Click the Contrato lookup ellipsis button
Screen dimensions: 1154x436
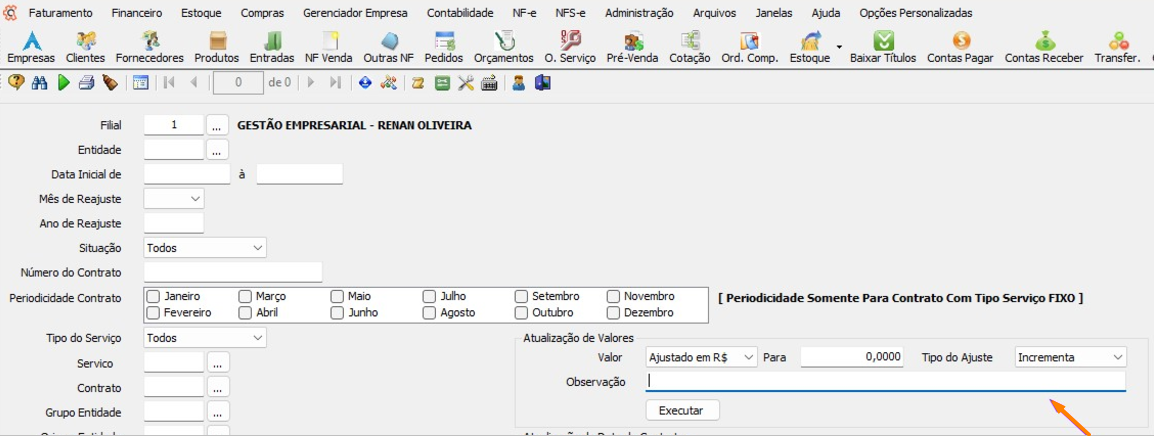coord(219,387)
